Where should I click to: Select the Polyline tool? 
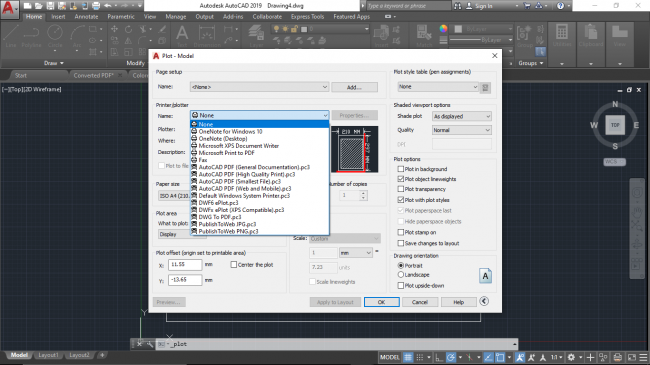(32, 36)
